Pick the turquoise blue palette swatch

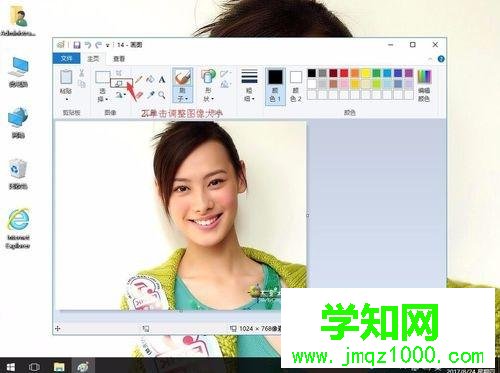pos(387,73)
